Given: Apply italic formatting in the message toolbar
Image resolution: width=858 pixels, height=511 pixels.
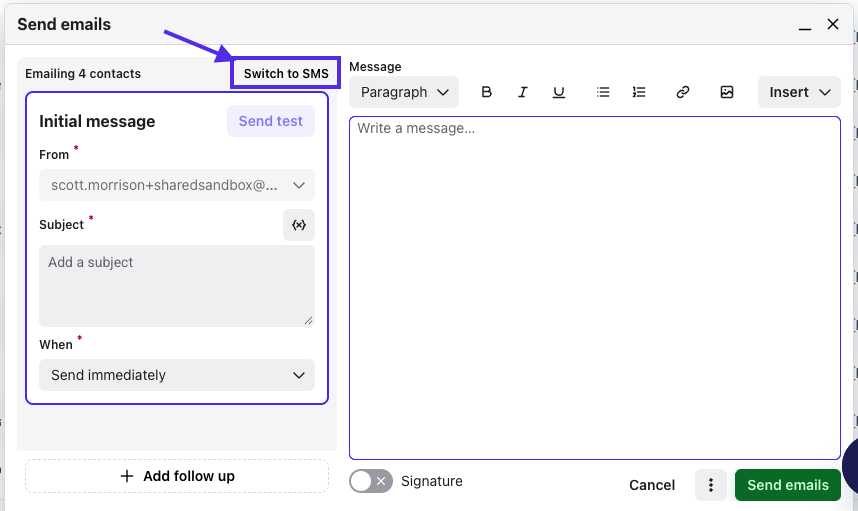Looking at the screenshot, I should [x=523, y=92].
